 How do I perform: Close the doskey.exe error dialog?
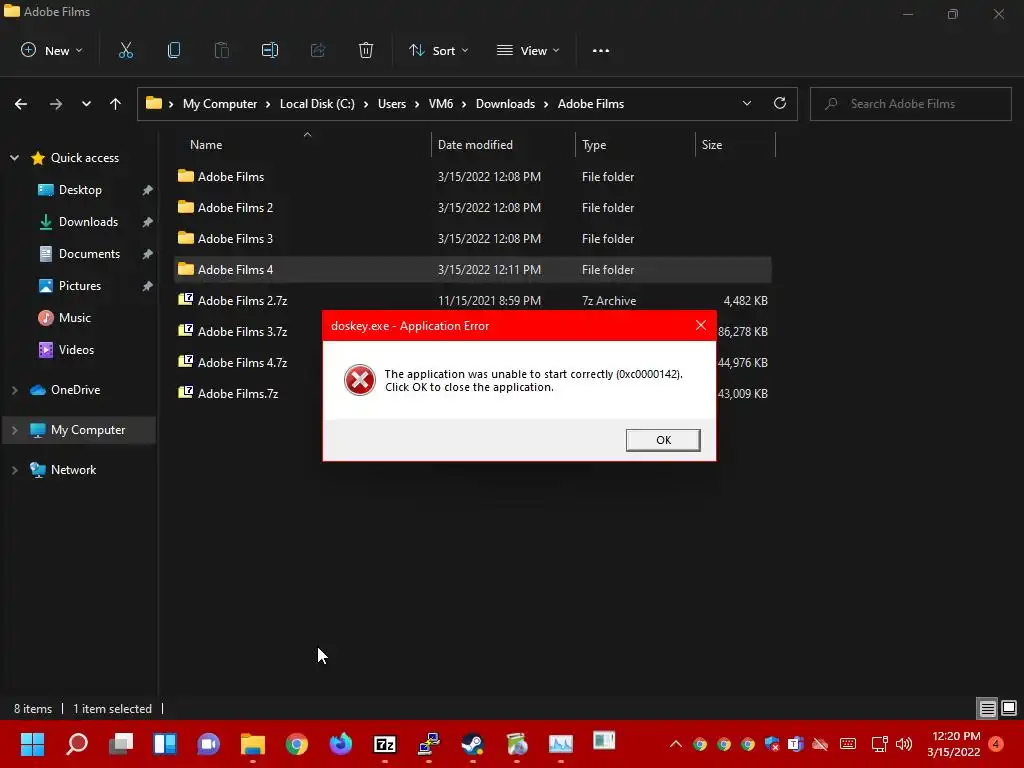click(701, 325)
